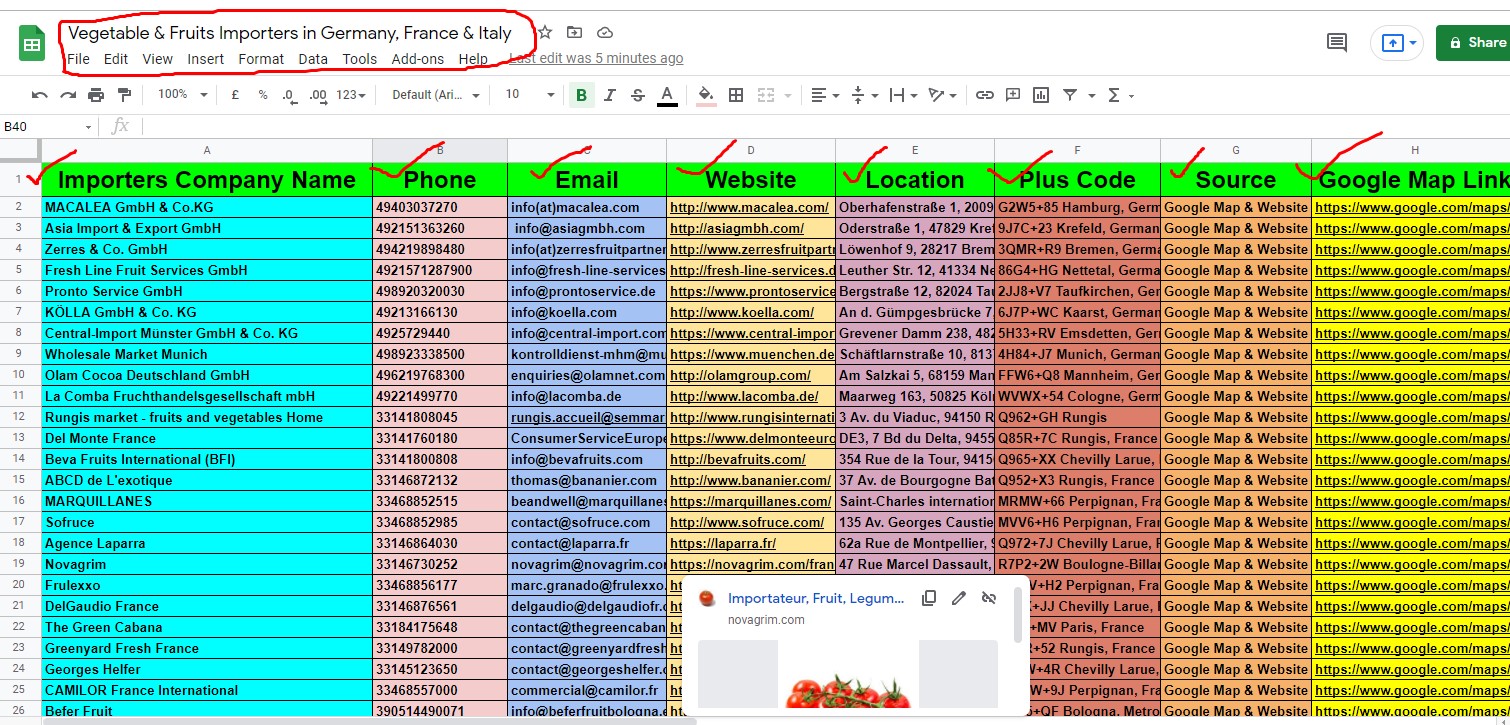Screen dimensions: 1510x725
Task: Insert a link from toolbar
Action: pyautogui.click(x=985, y=95)
